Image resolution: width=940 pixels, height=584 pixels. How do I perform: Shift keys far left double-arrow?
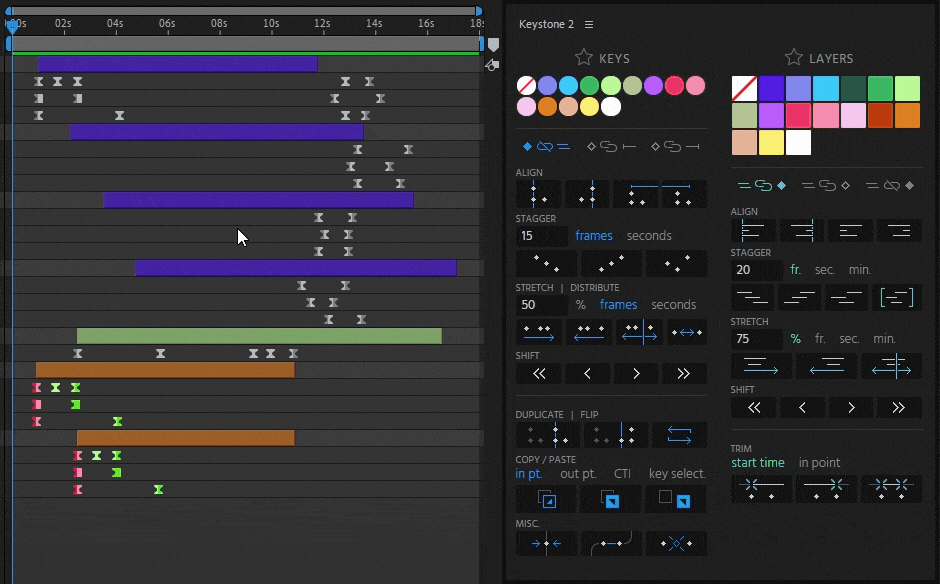pos(538,374)
